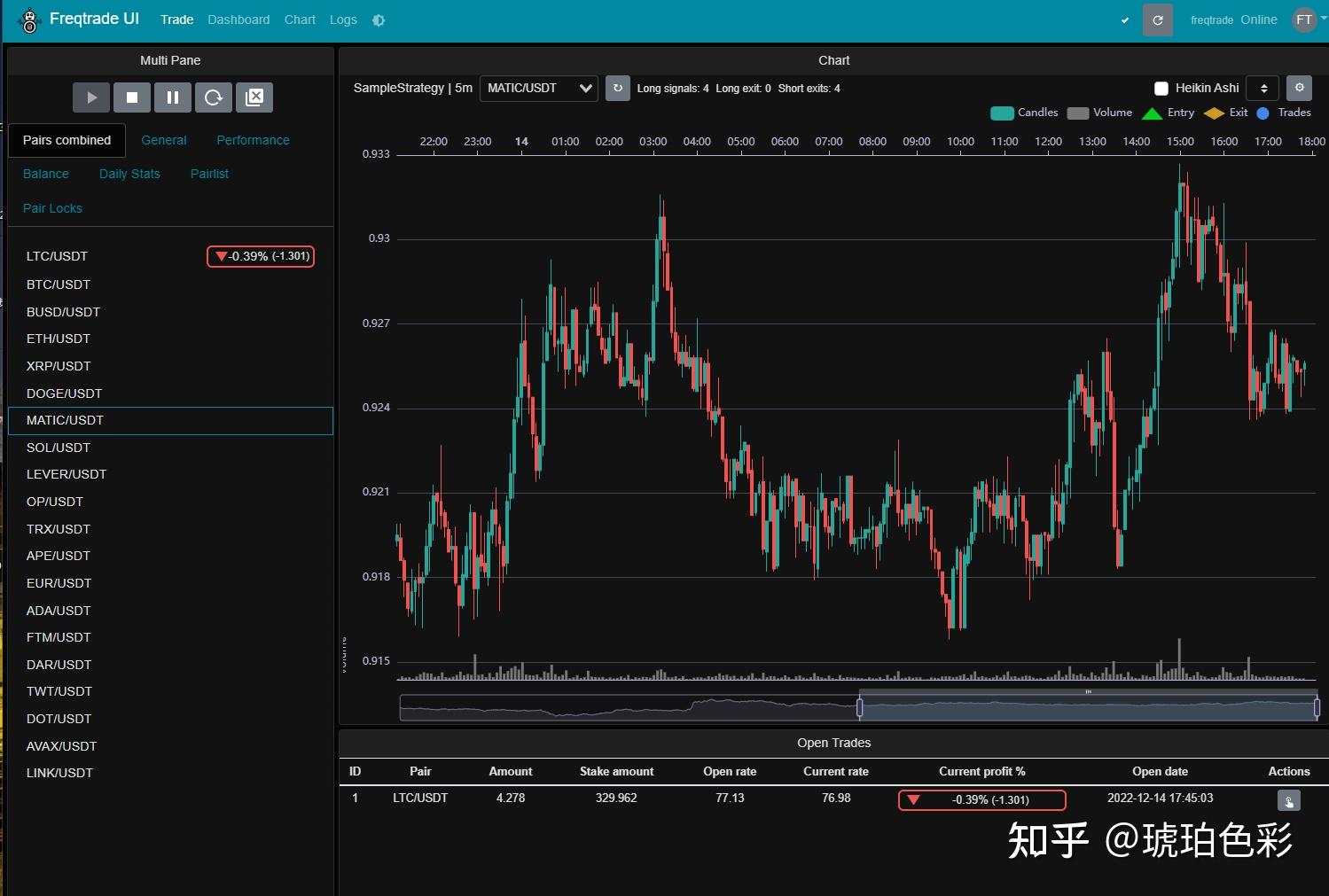The image size is (1329, 896).
Task: Click the Logs navigation link
Action: [342, 19]
